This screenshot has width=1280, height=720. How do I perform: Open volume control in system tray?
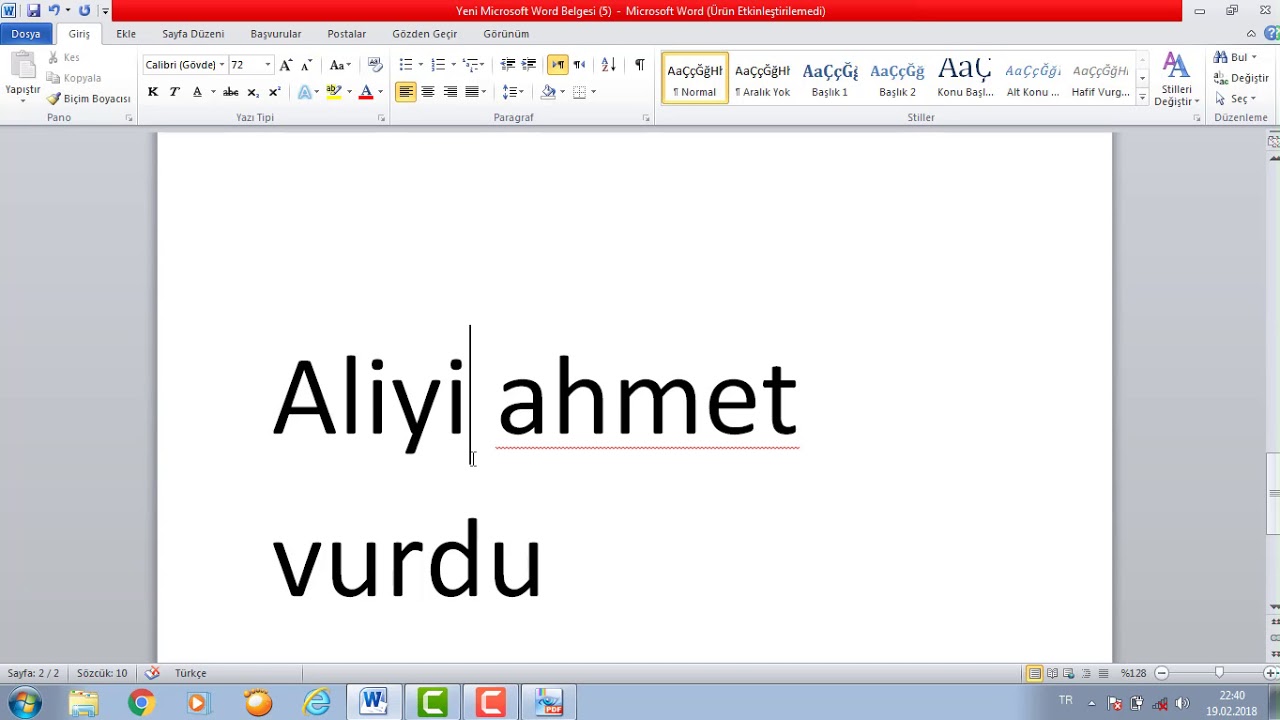(x=1182, y=703)
